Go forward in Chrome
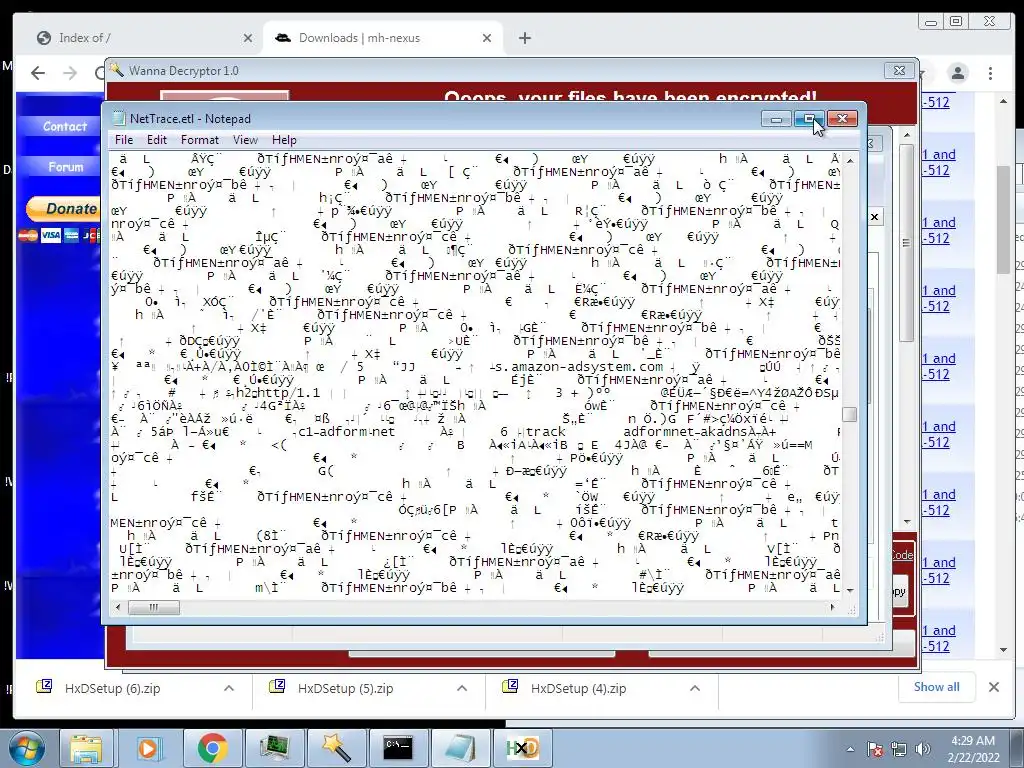The image size is (1024, 768). tap(70, 73)
